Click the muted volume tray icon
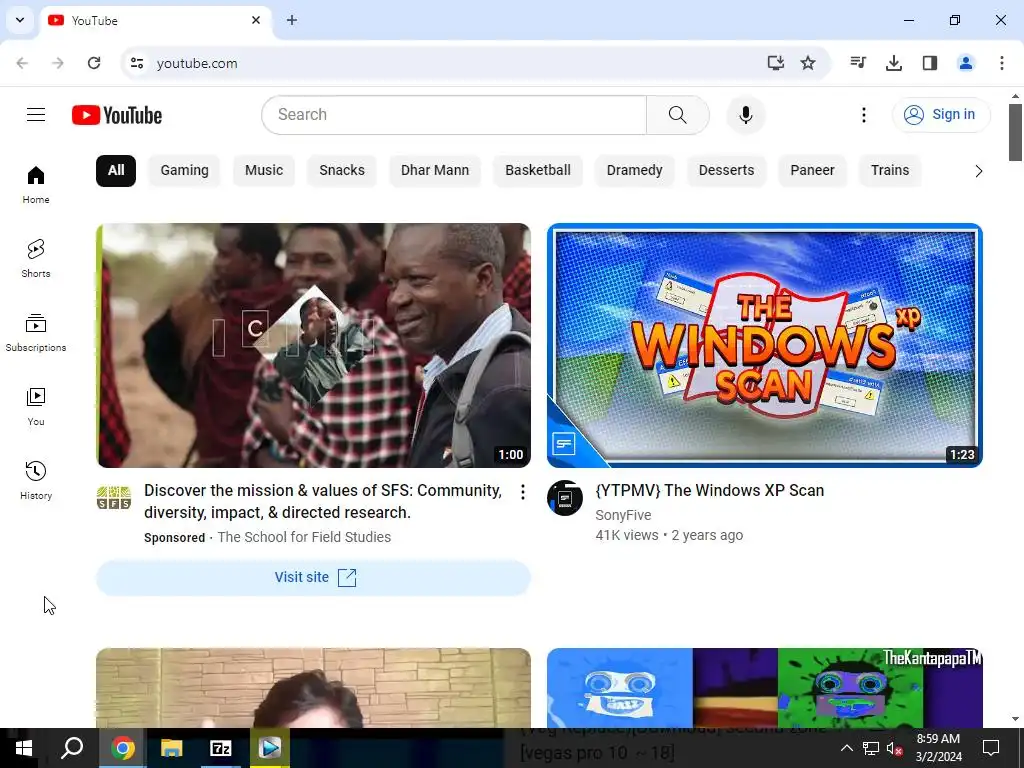This screenshot has width=1024, height=768. (x=894, y=748)
